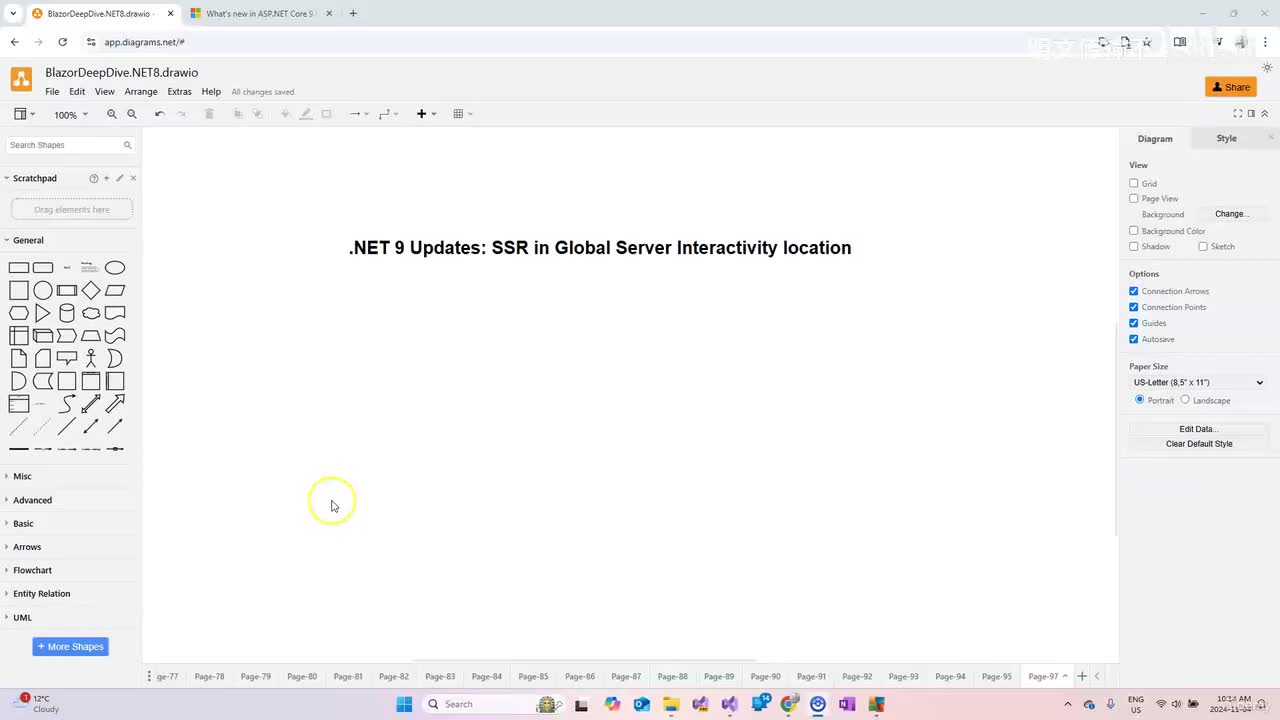This screenshot has width=1280, height=720.
Task: Edit the Scratchpad with pencil icon
Action: click(120, 178)
